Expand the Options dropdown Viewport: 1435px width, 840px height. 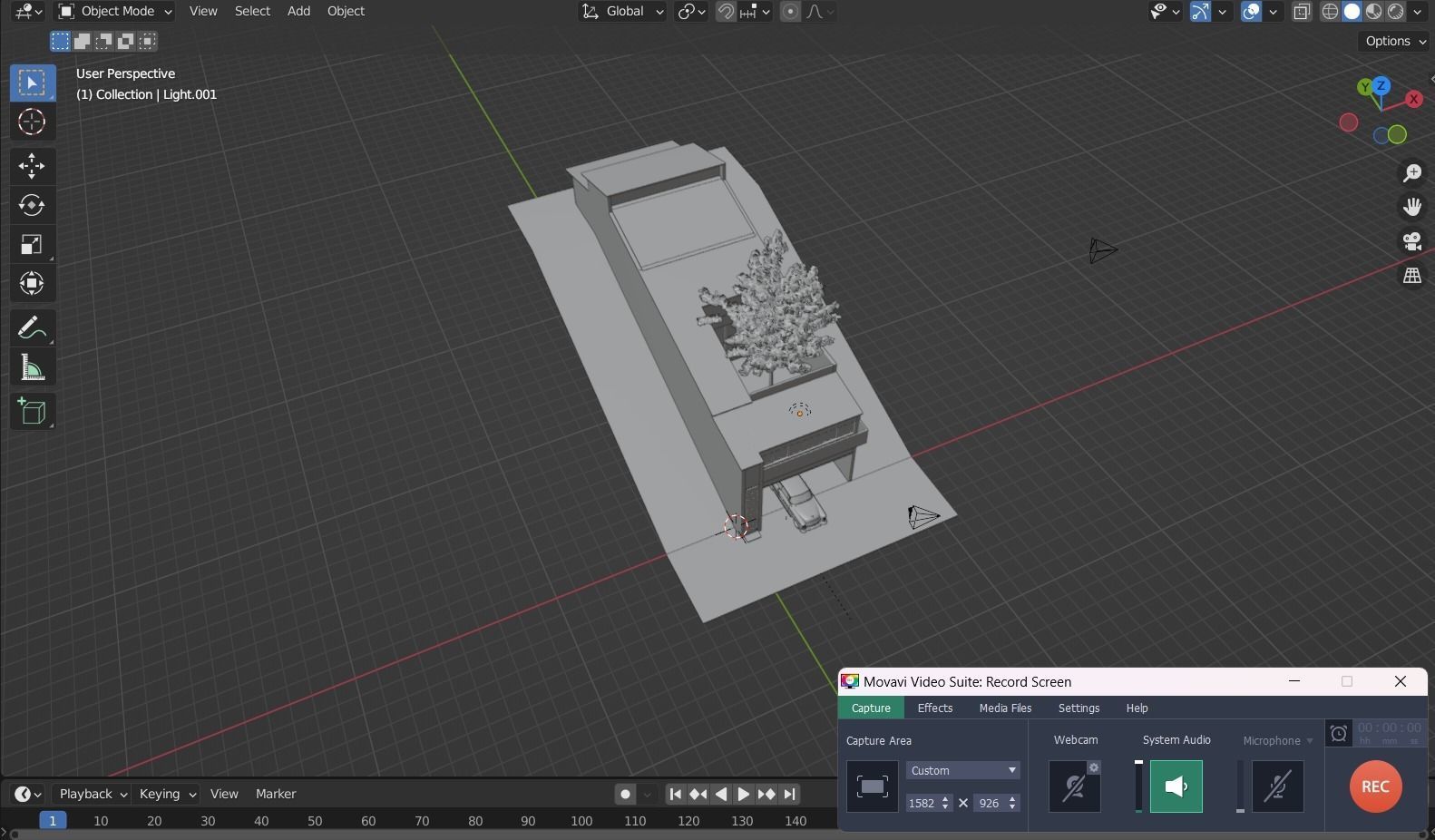tap(1395, 41)
